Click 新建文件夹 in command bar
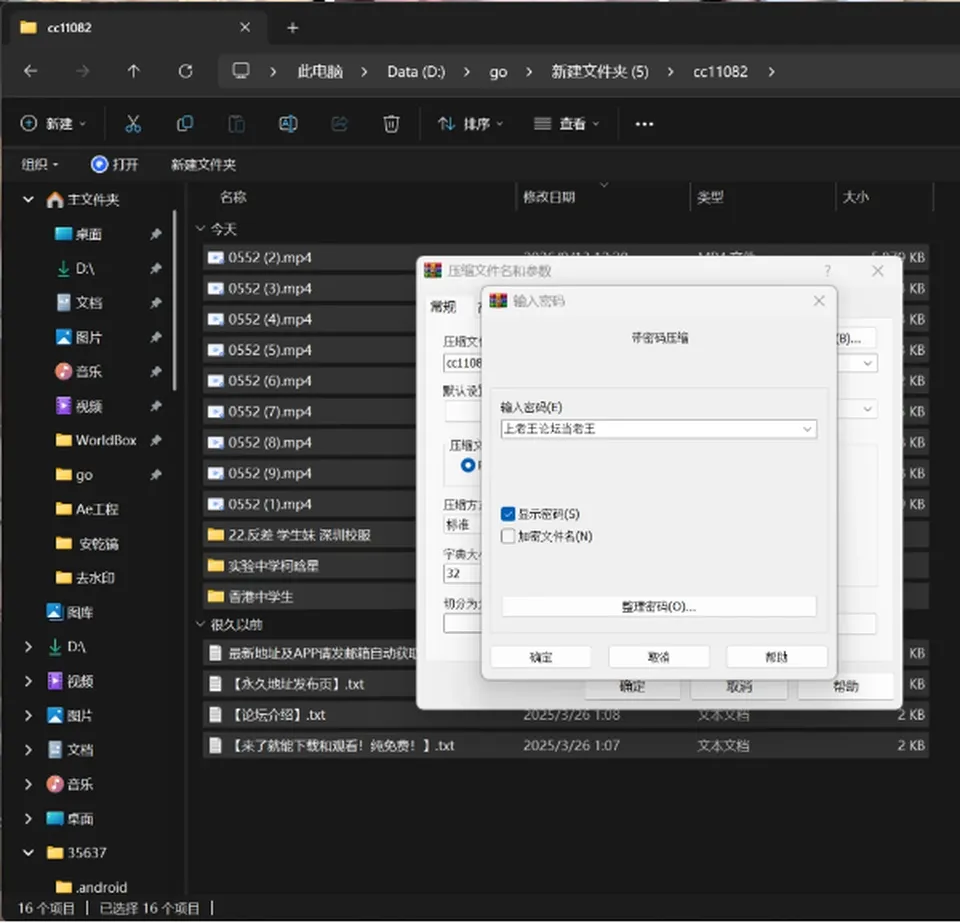This screenshot has height=923, width=960. (203, 164)
